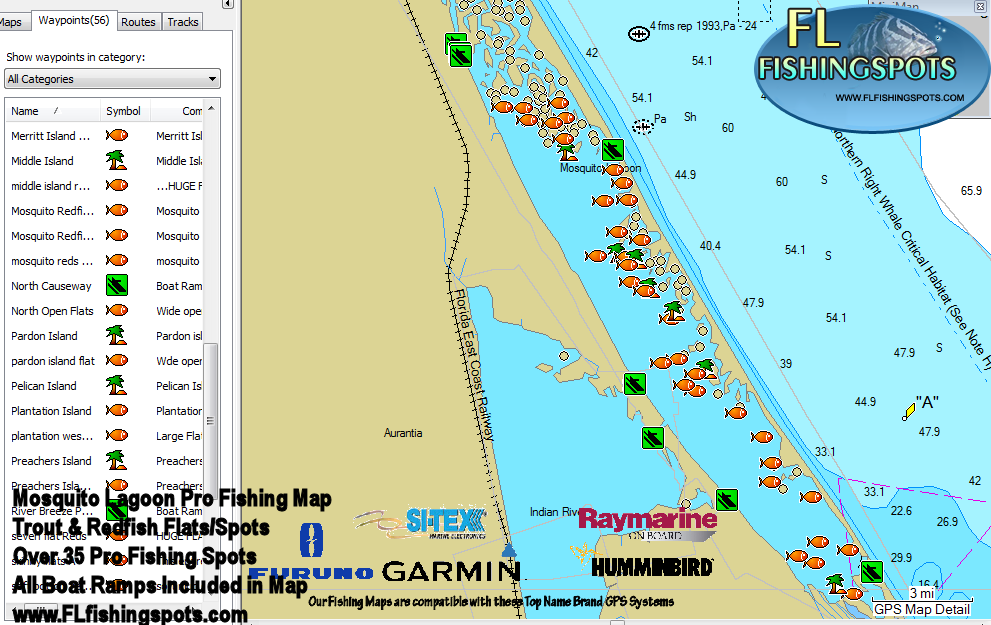Click the boat ramp icon above the 3 mi scale
The width and height of the screenshot is (991, 625).
871,571
